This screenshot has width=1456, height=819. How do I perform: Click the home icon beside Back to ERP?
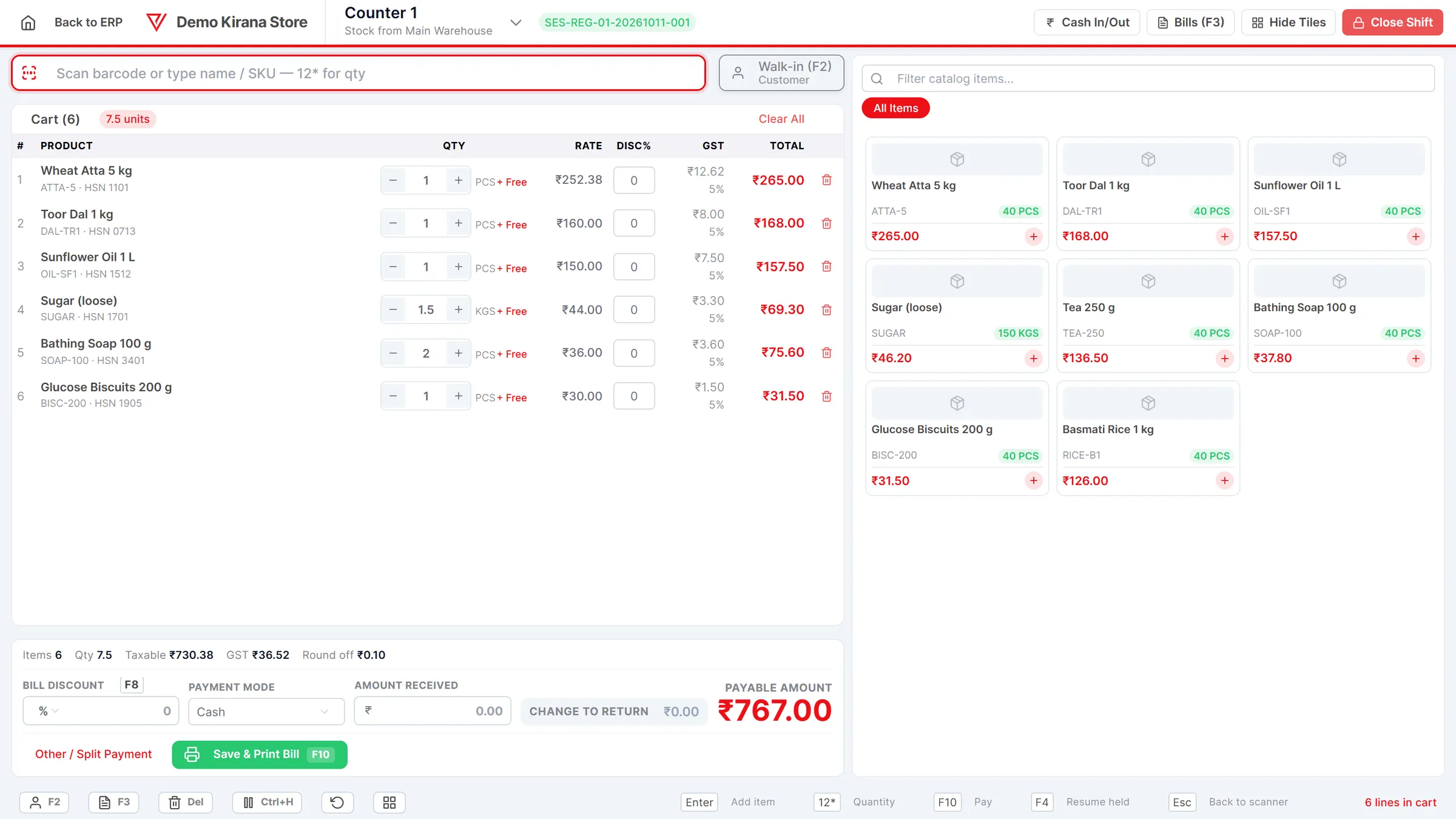[x=28, y=22]
